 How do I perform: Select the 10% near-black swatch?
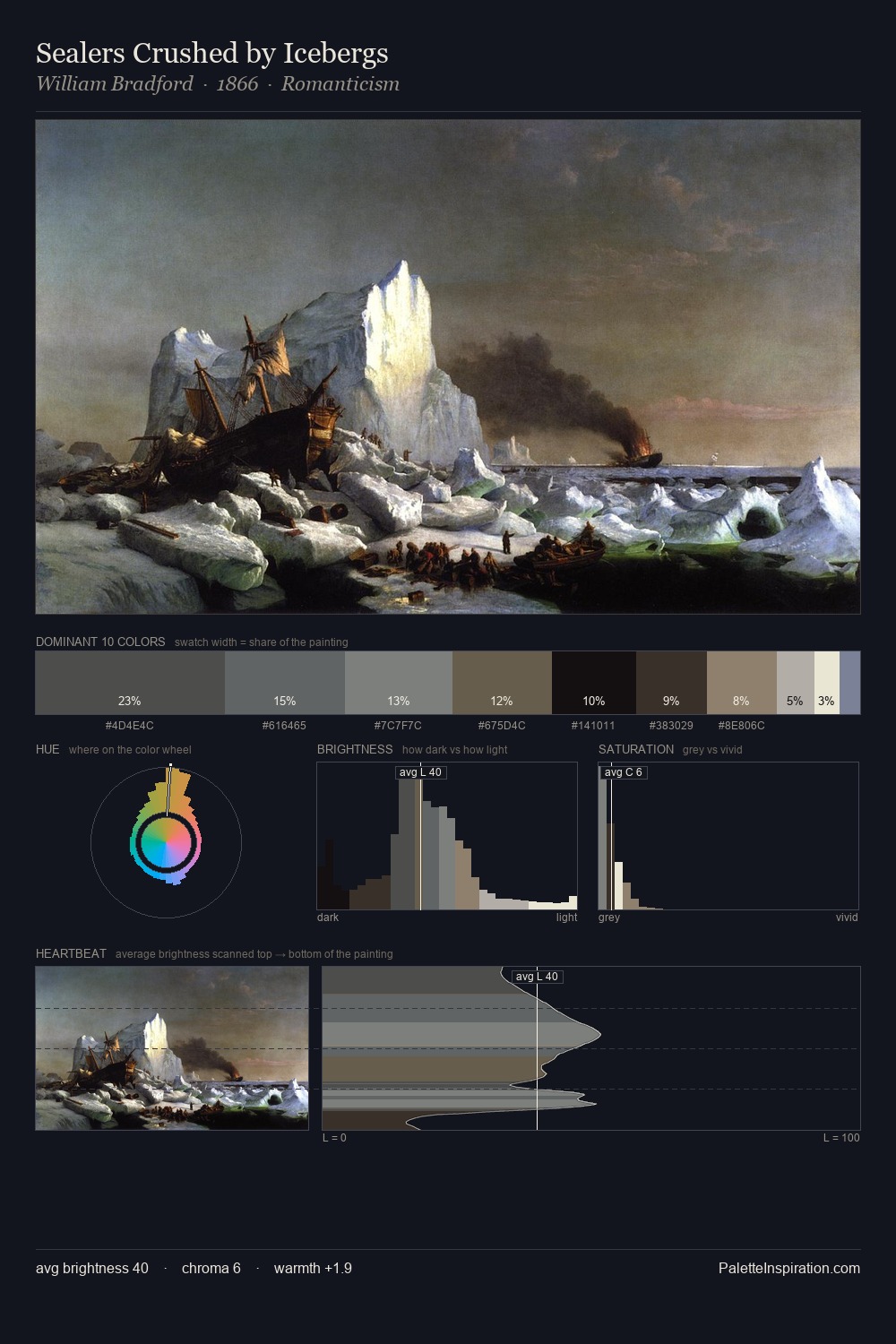pos(594,683)
